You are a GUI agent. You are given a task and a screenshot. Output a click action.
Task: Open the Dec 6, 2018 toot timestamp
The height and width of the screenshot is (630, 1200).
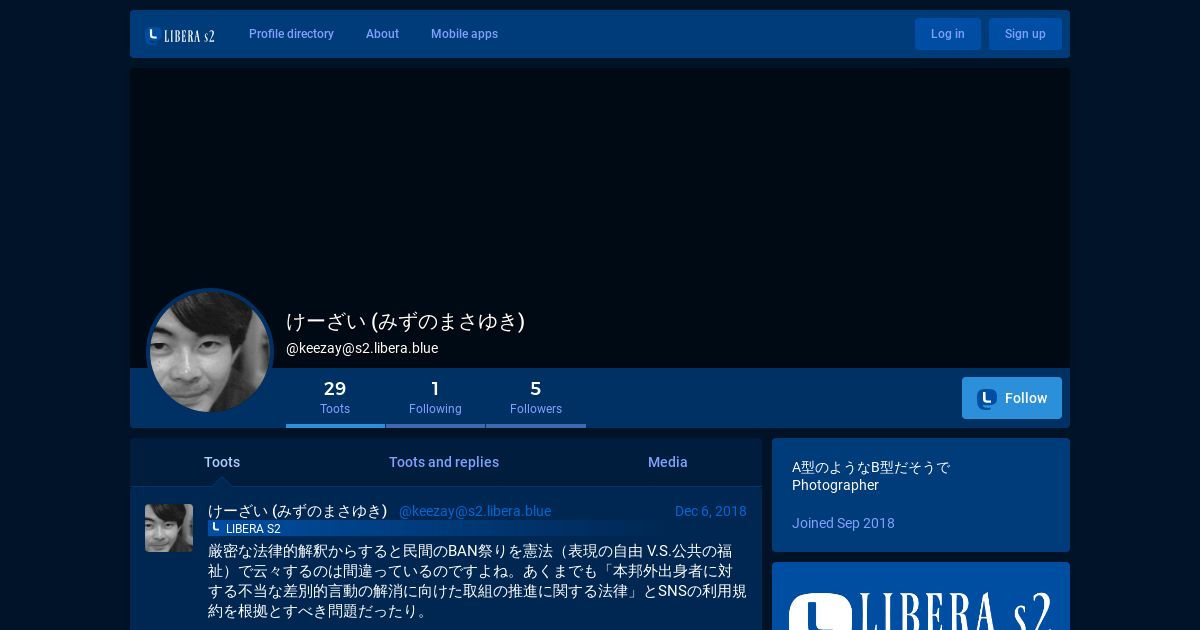click(x=711, y=511)
